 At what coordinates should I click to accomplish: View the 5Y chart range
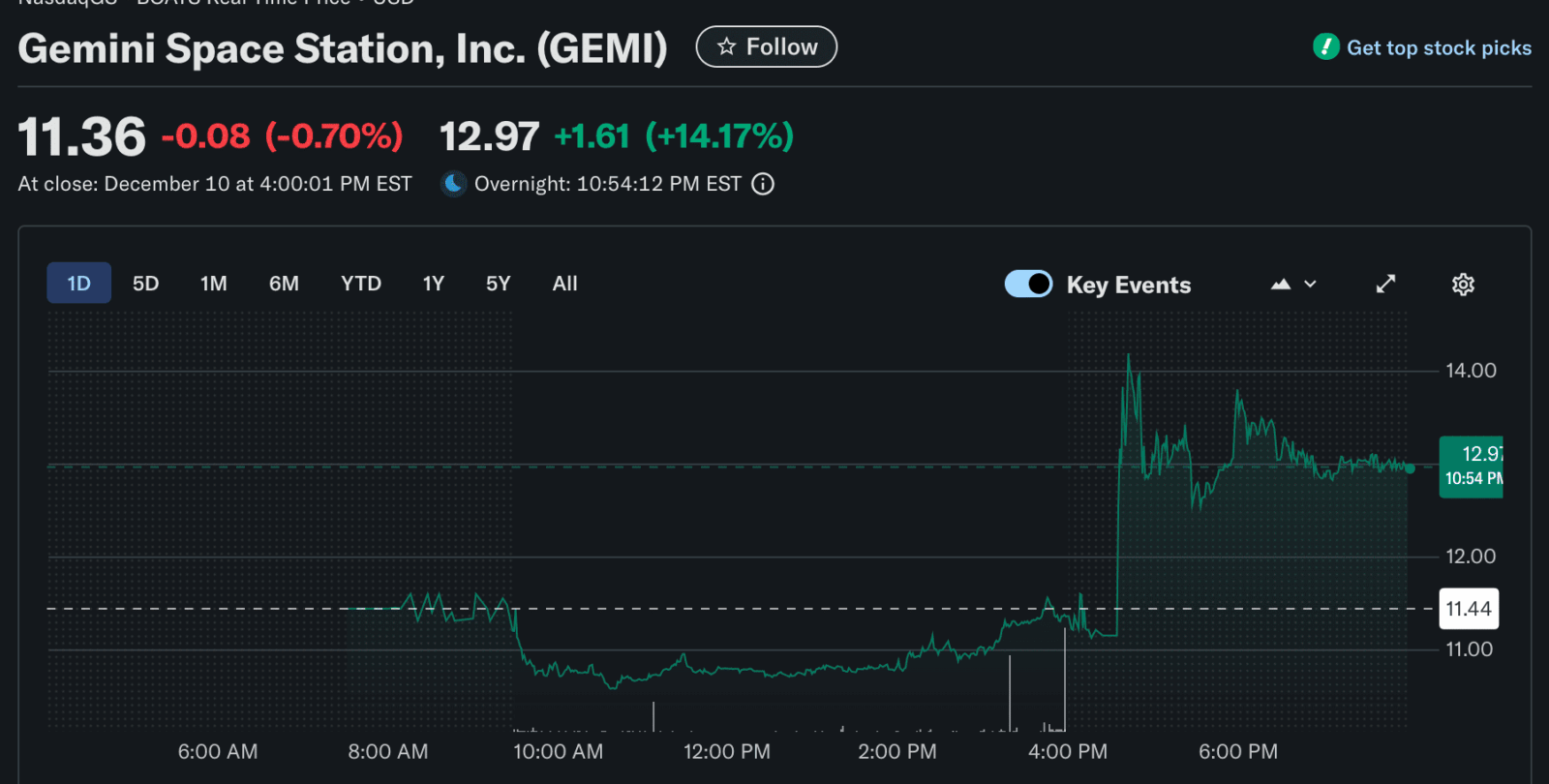pyautogui.click(x=498, y=284)
